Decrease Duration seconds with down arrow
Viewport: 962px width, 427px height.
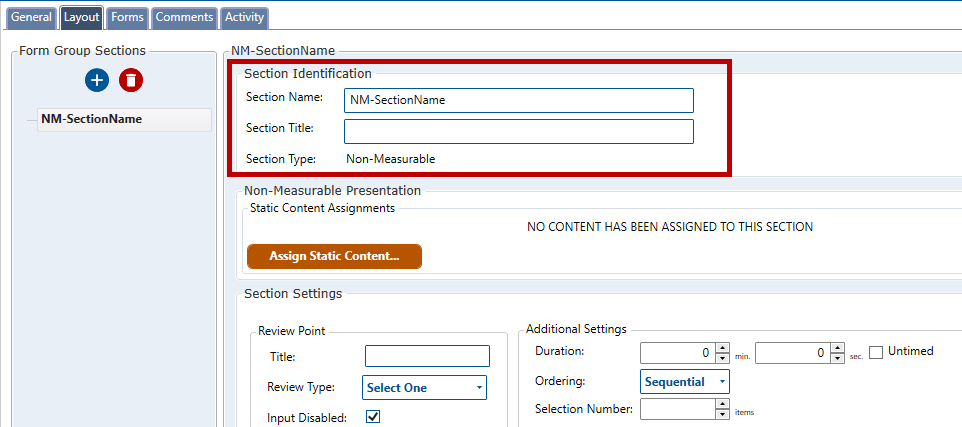tap(840, 357)
